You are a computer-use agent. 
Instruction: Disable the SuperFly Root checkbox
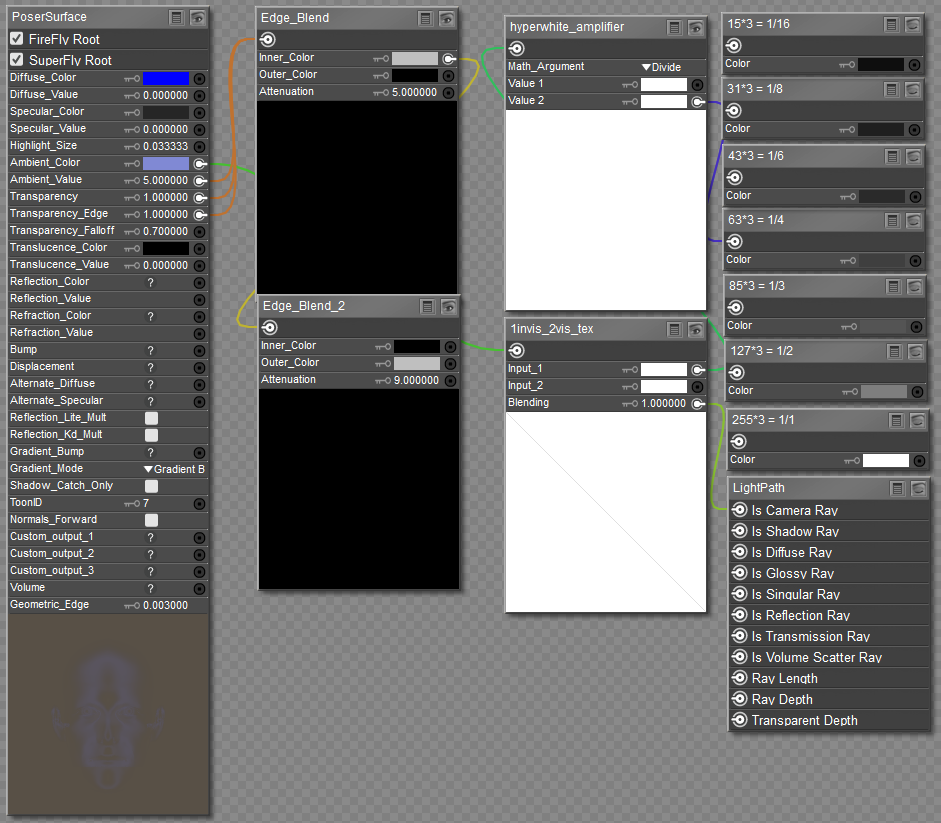click(17, 60)
